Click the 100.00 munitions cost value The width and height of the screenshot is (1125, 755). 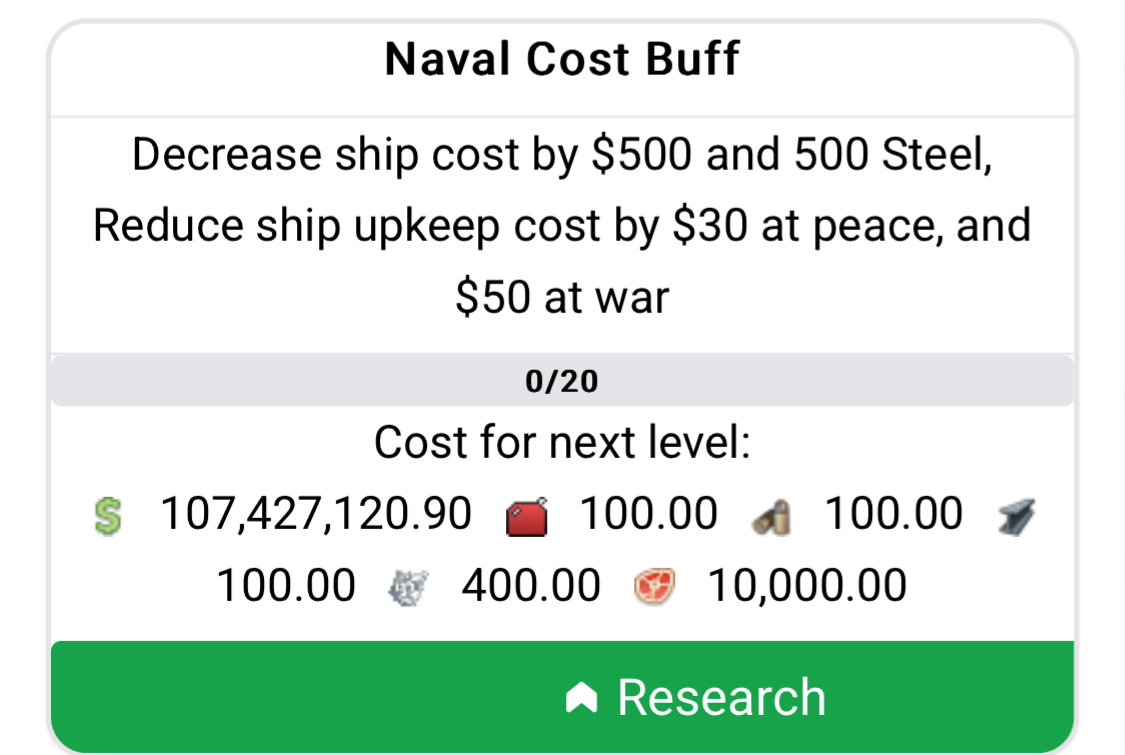893,515
